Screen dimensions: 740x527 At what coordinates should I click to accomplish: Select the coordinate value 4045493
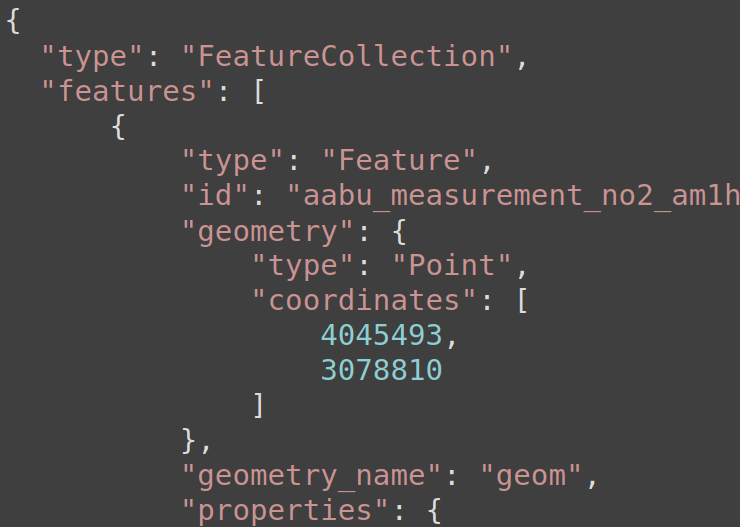(x=382, y=335)
